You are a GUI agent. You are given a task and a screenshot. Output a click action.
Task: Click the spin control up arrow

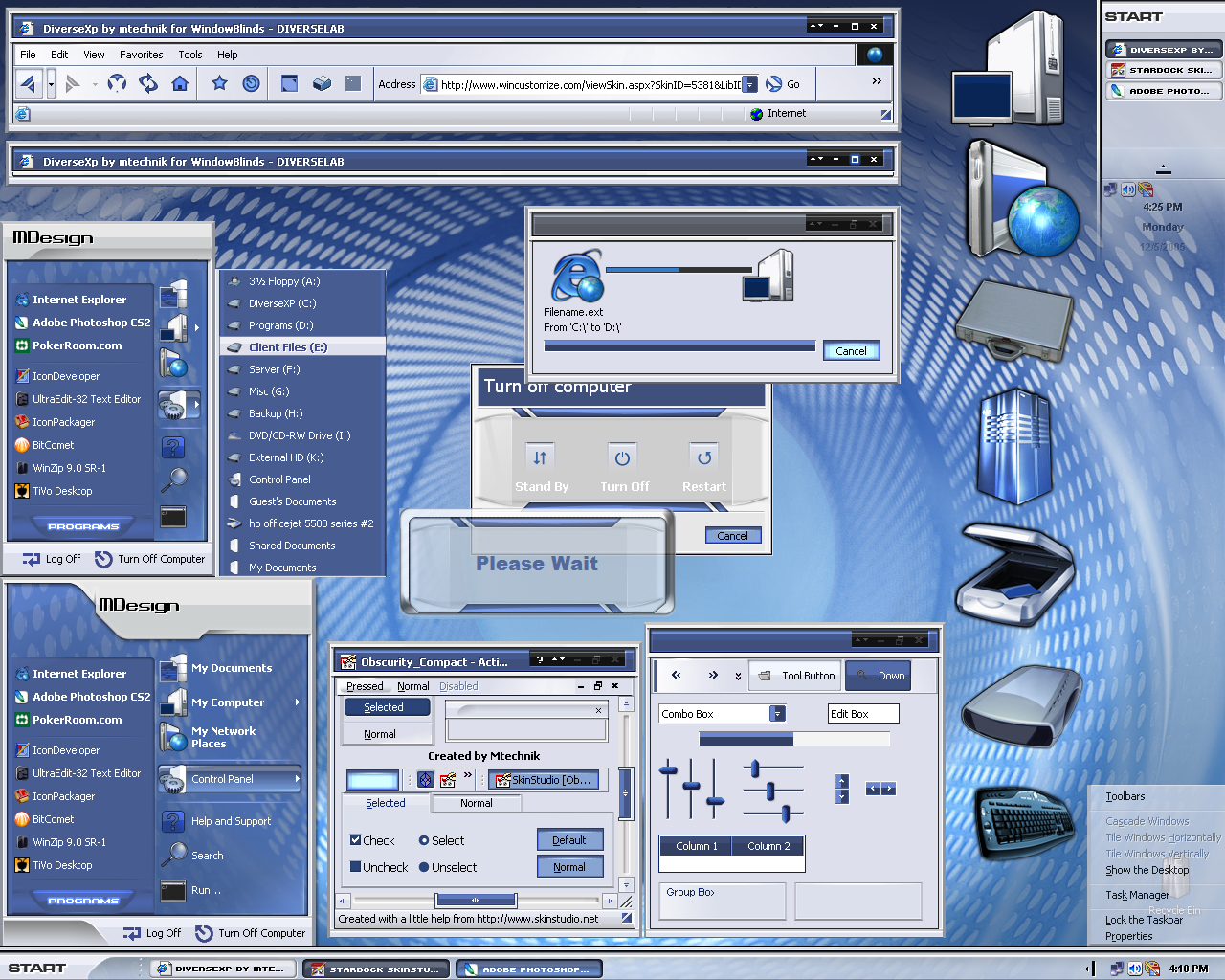[842, 781]
